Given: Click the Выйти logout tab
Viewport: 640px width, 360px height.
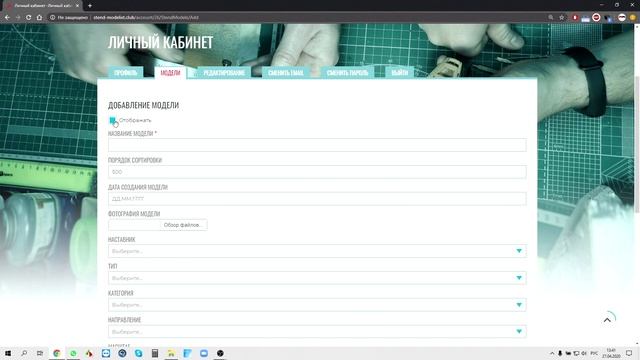Looking at the screenshot, I should [x=400, y=73].
